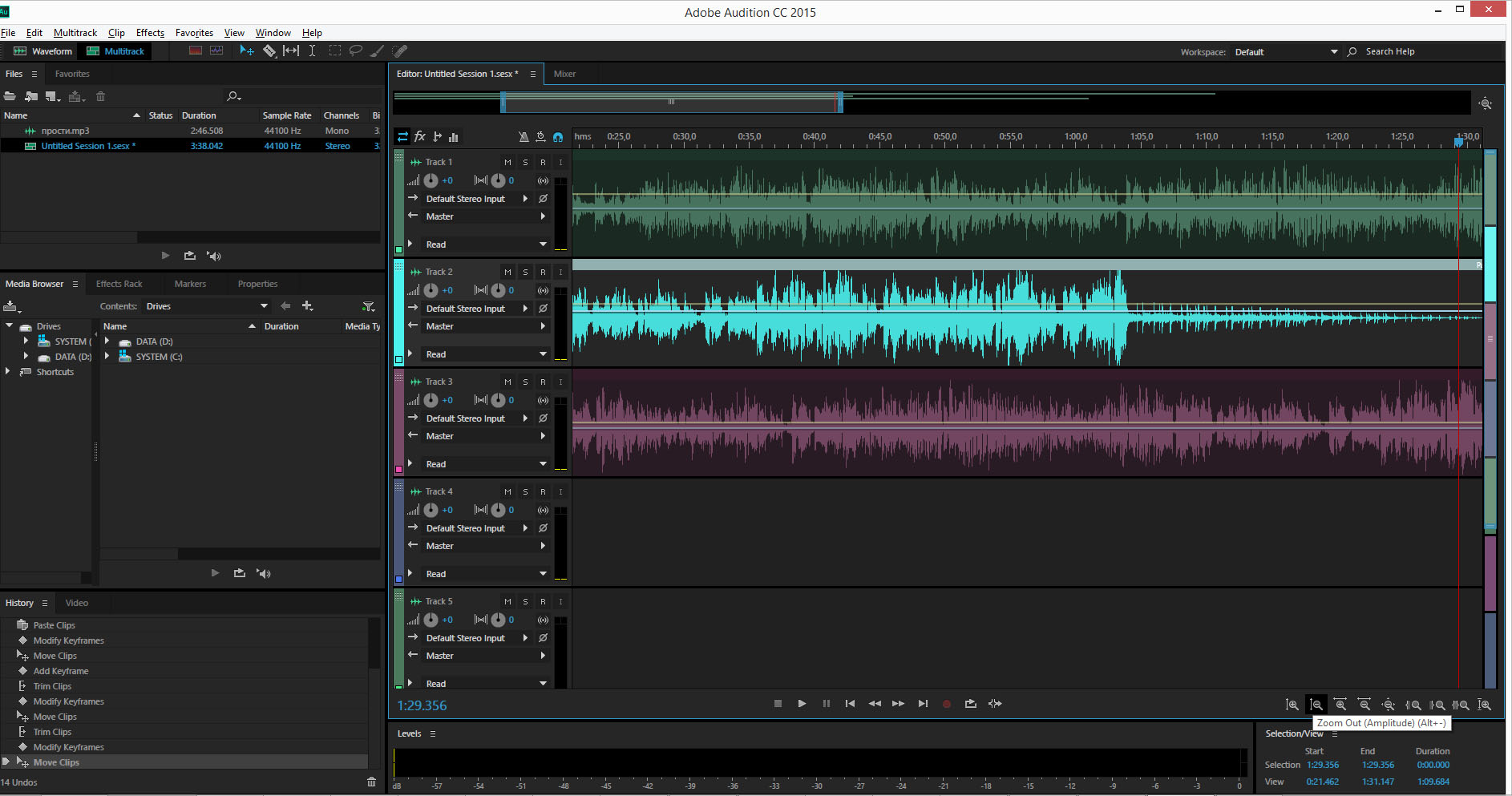Add shortcut plus icon in Media Browser
Viewport: 1512px width, 796px height.
point(307,306)
